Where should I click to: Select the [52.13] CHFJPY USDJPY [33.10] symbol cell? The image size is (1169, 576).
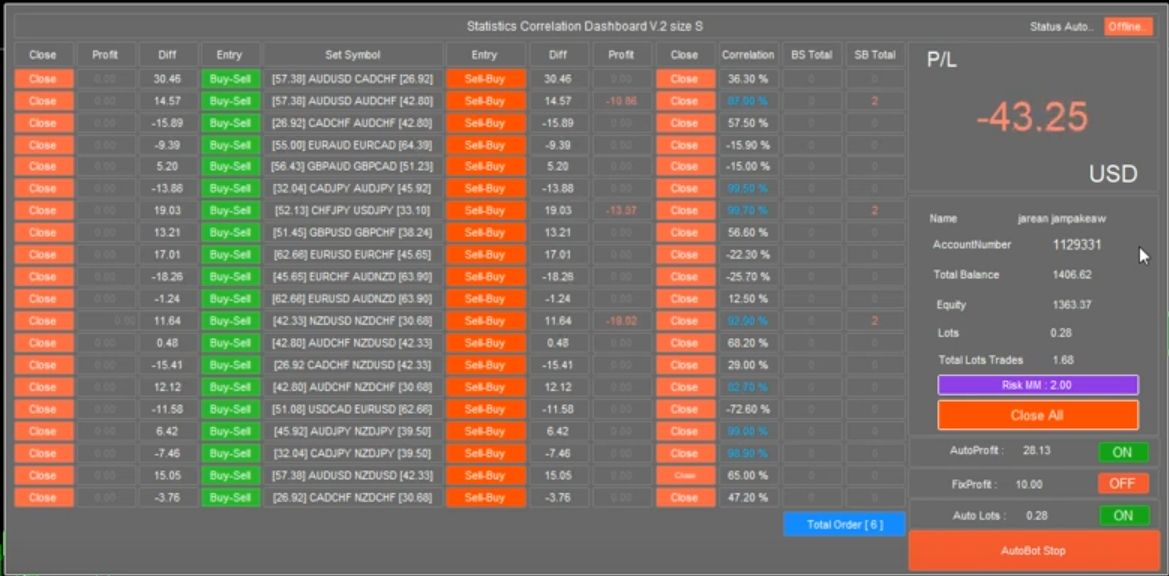click(x=353, y=211)
